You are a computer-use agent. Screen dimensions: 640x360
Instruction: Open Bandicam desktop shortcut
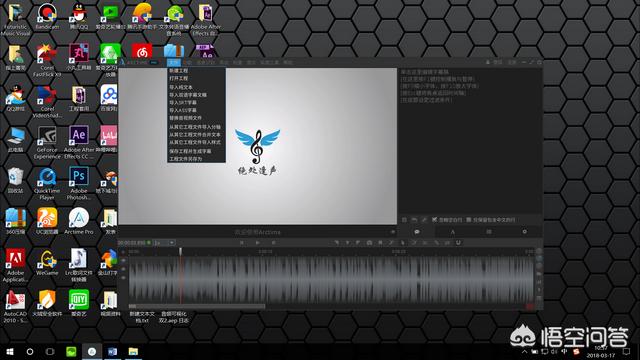pos(47,16)
